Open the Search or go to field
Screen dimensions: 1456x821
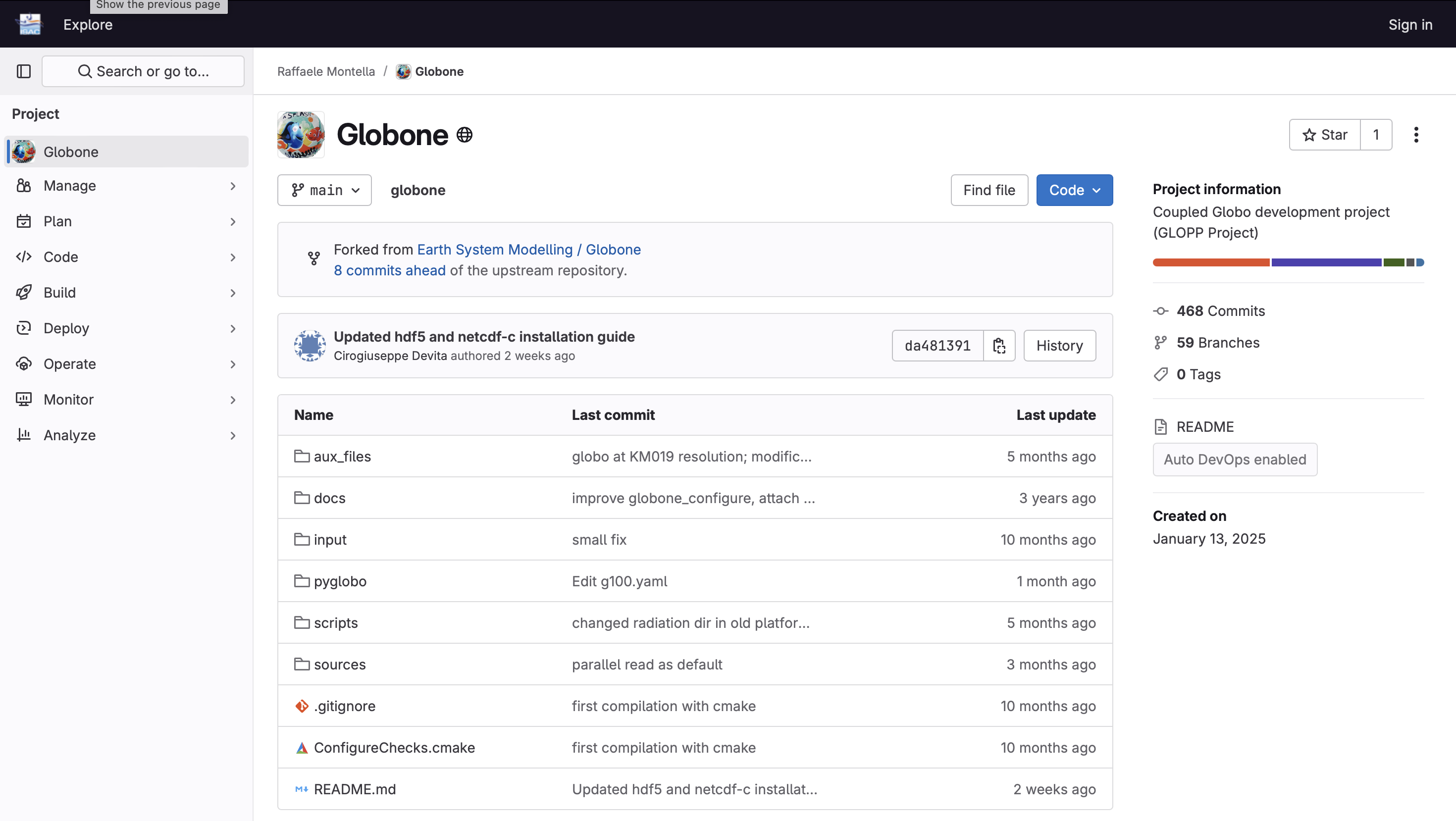click(x=143, y=71)
